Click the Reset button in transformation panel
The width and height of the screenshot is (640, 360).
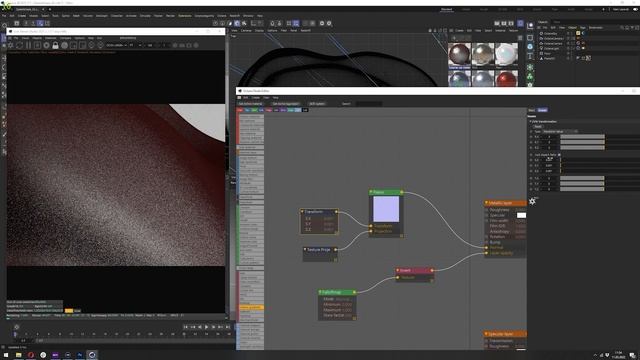coord(538,127)
